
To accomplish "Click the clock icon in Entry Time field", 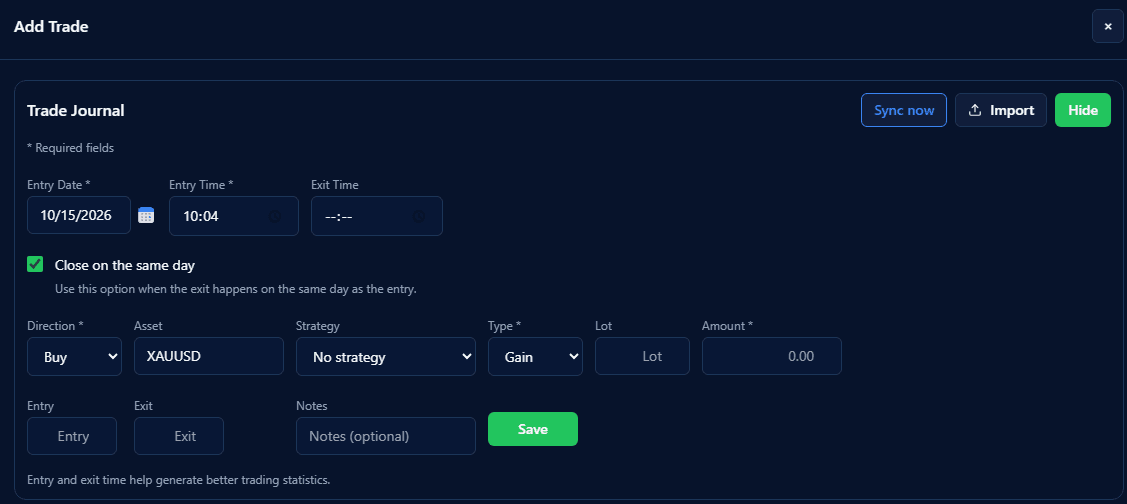I will [275, 216].
